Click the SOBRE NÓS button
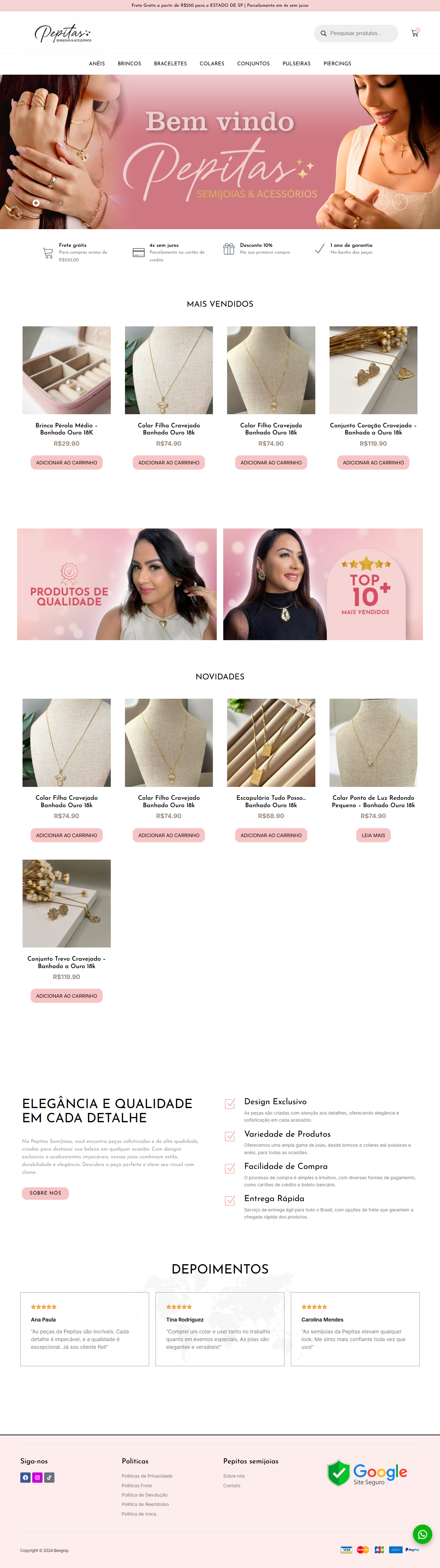Viewport: 440px width, 1568px height. (46, 1193)
